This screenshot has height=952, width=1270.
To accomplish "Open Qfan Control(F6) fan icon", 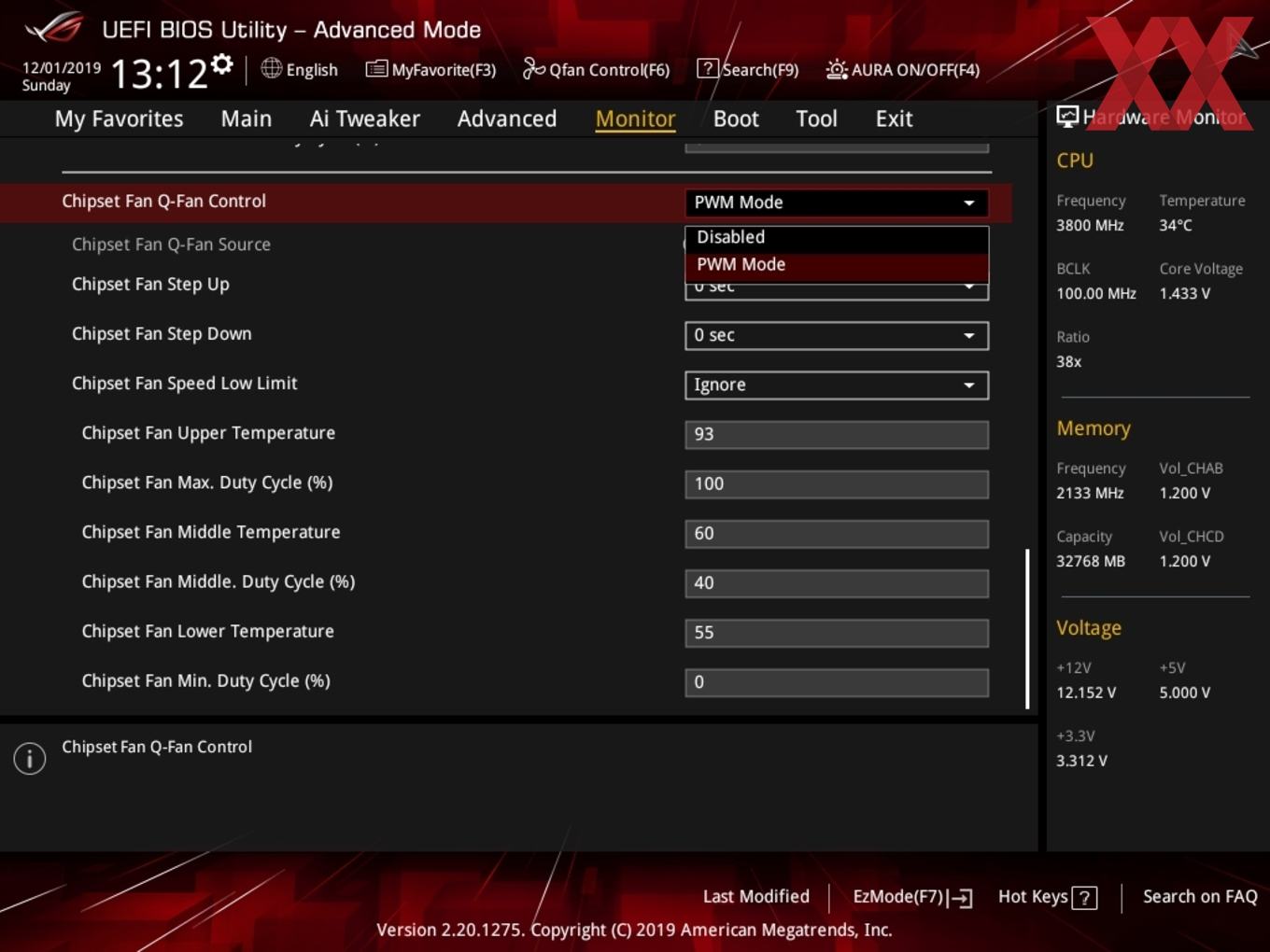I will tap(533, 68).
